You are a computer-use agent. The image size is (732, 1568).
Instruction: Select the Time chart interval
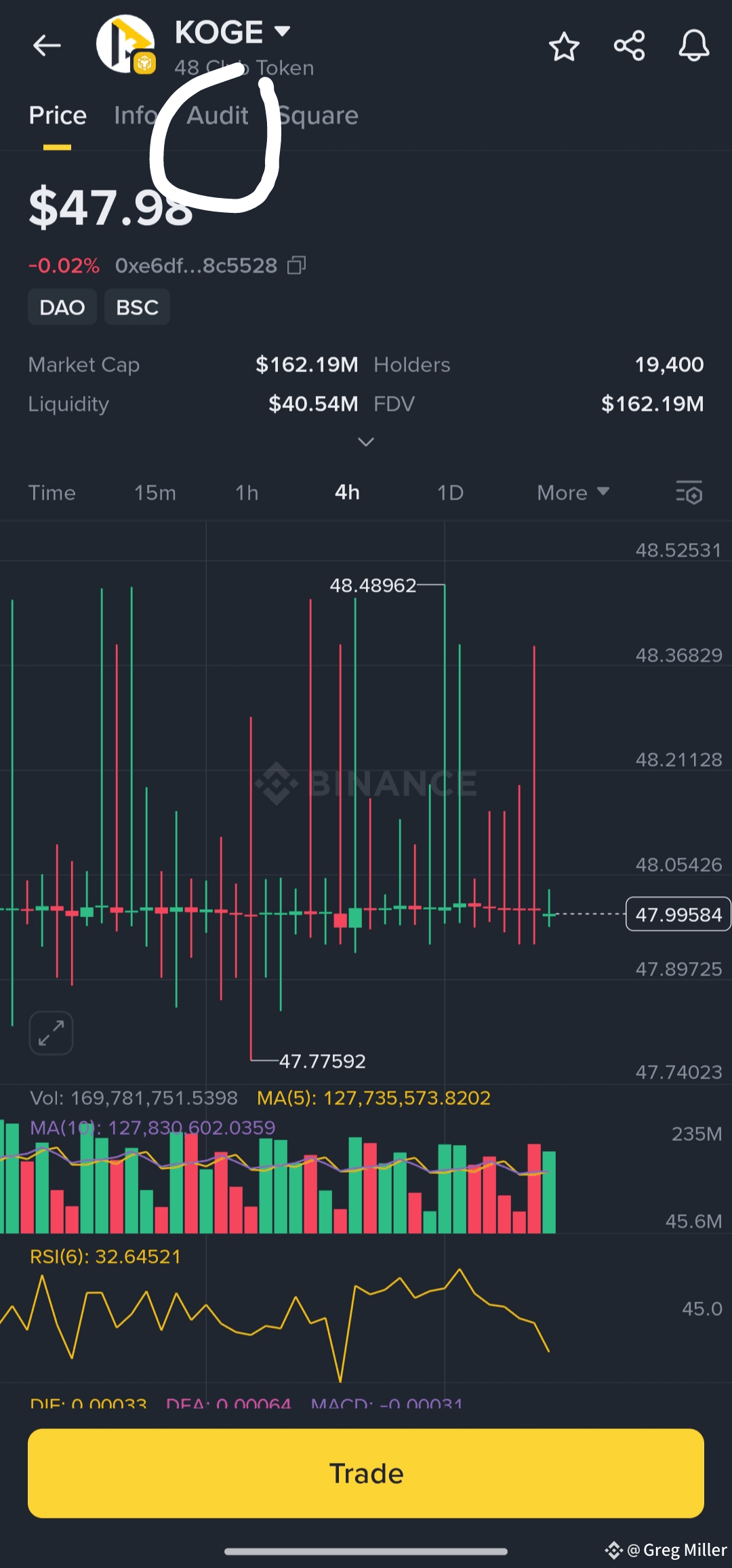click(52, 493)
